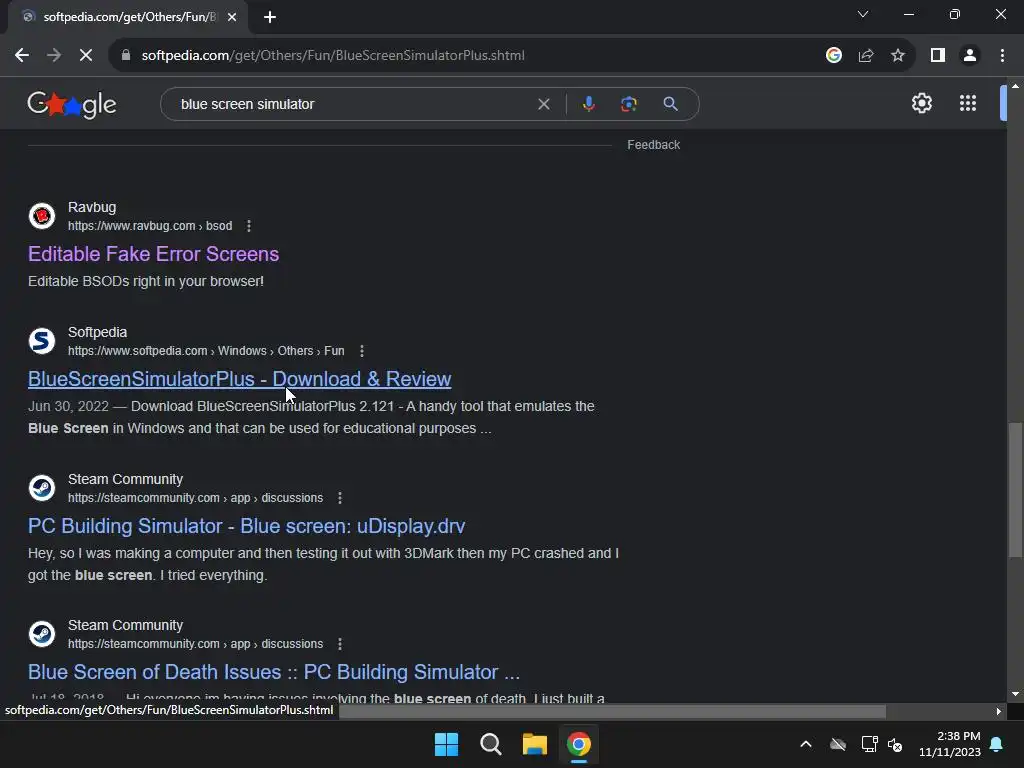Screen dimensions: 1024x768
Task: Click the Softpedia site favicon
Action: 42,341
